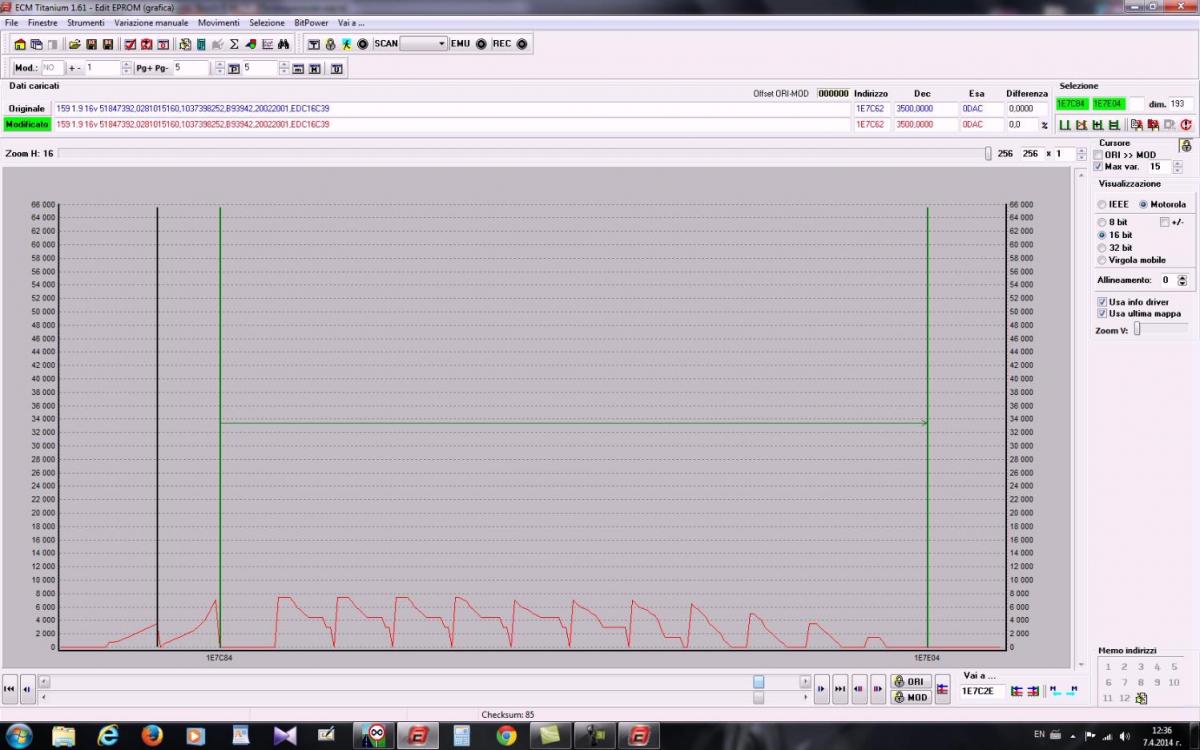Click the green Modificato button

click(27, 124)
